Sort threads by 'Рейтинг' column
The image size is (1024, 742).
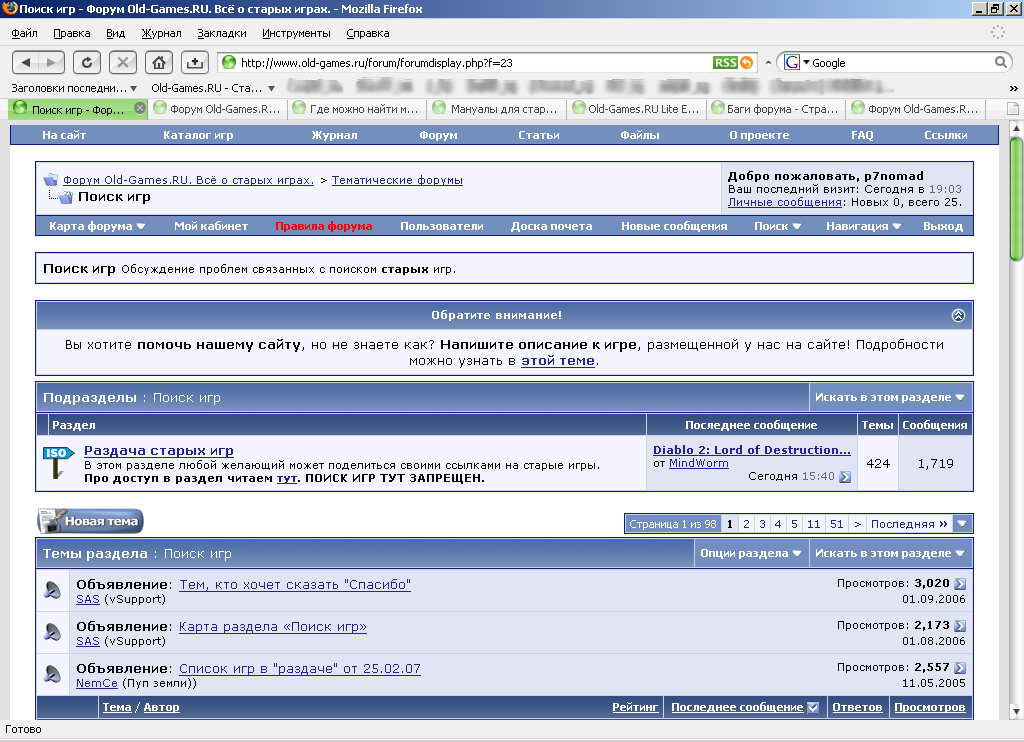tap(635, 707)
